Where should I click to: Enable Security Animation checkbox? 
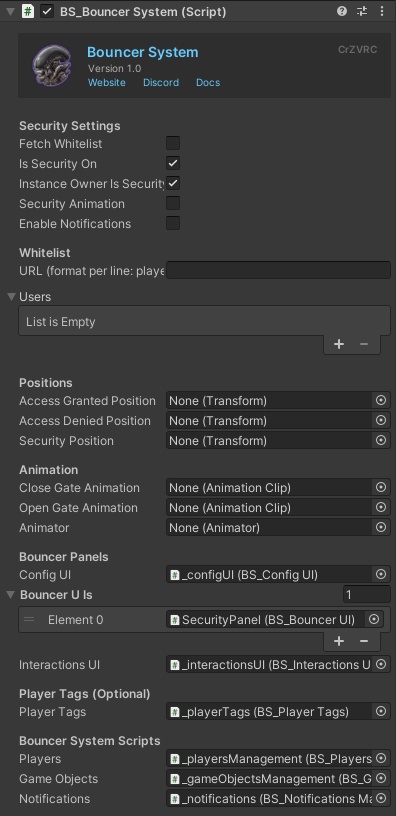point(173,203)
